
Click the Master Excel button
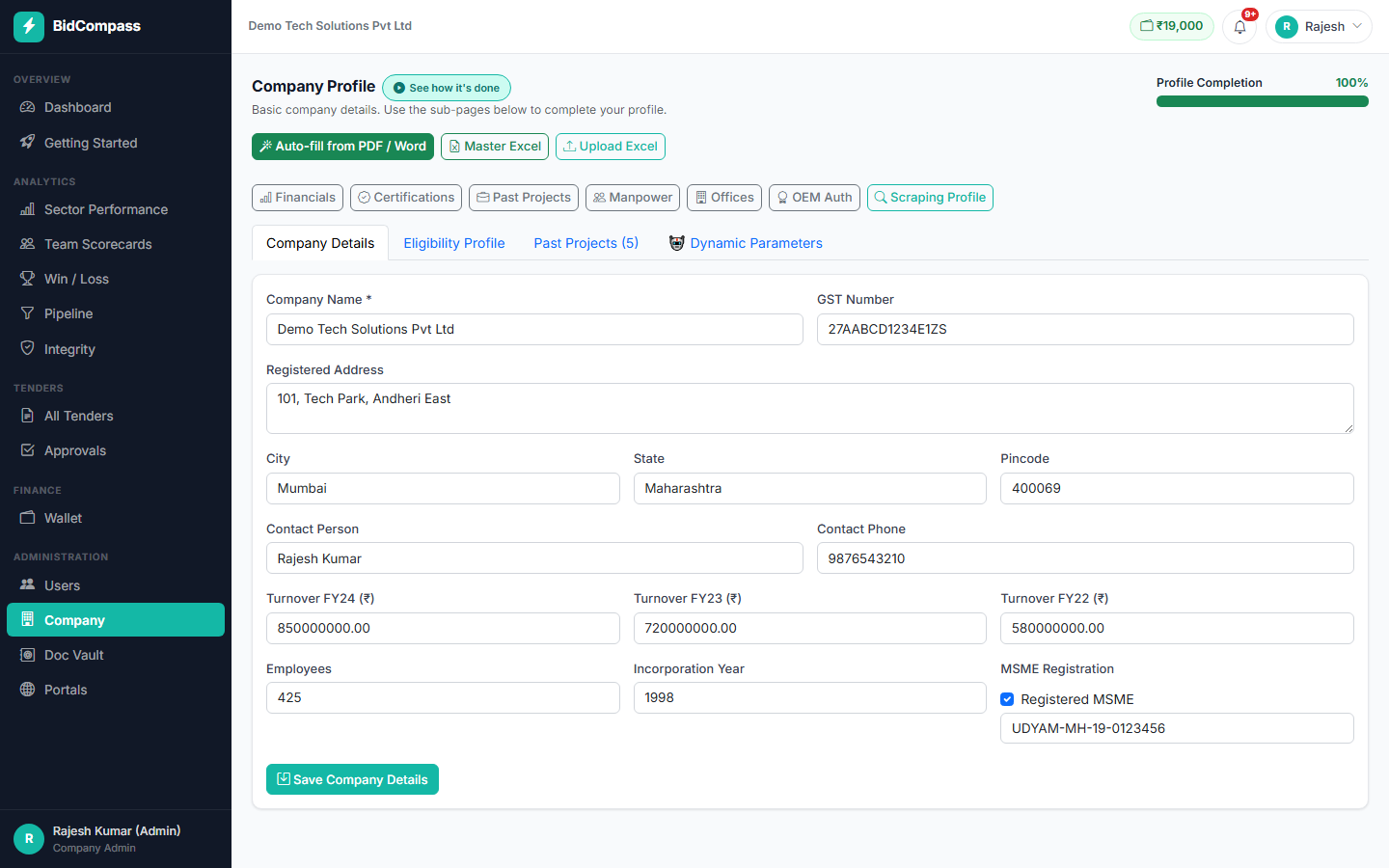point(495,147)
